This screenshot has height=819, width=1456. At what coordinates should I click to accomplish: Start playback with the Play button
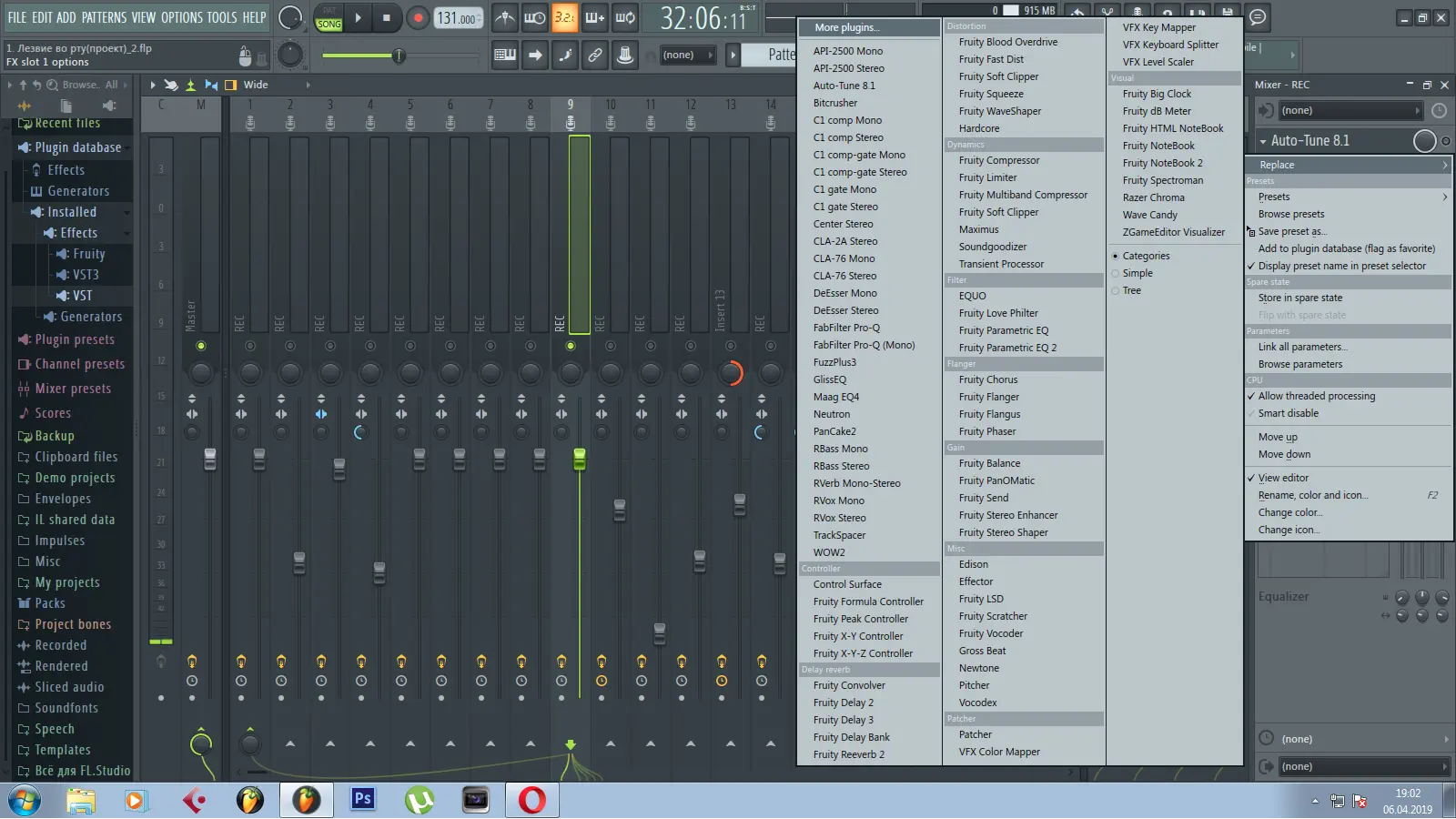[358, 17]
